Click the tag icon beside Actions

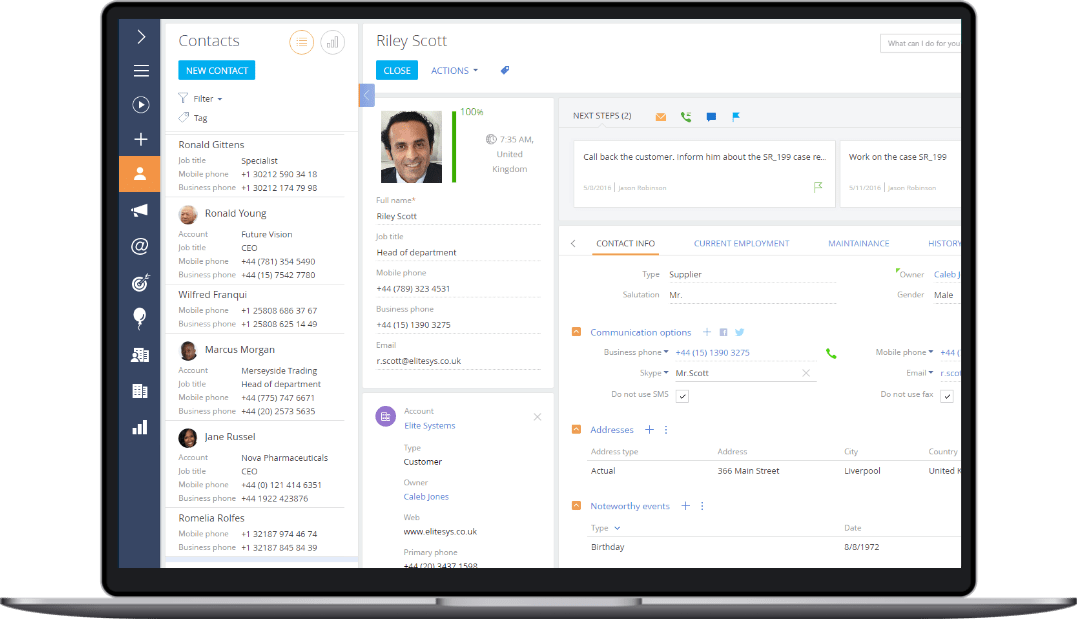[x=505, y=71]
